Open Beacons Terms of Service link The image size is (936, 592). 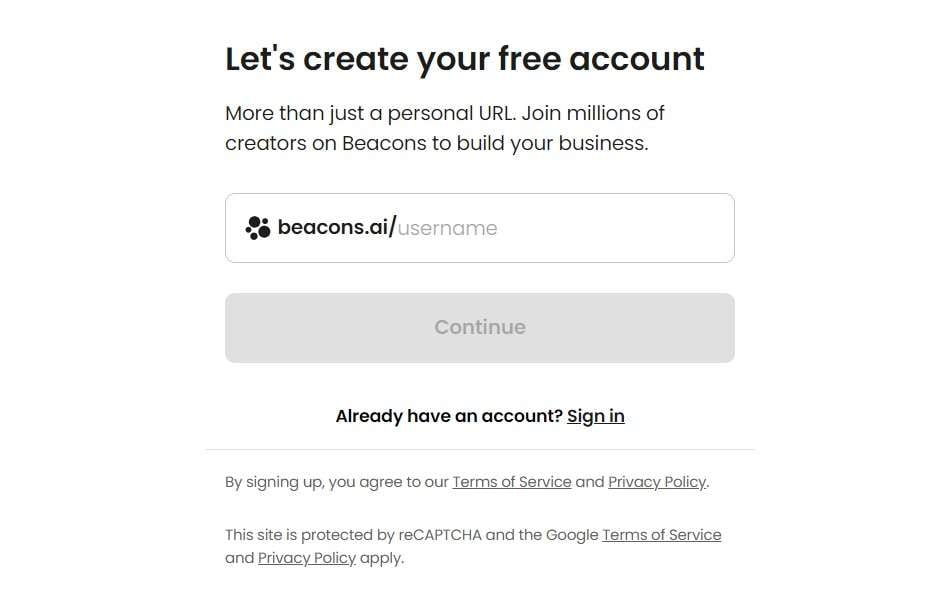coord(511,482)
